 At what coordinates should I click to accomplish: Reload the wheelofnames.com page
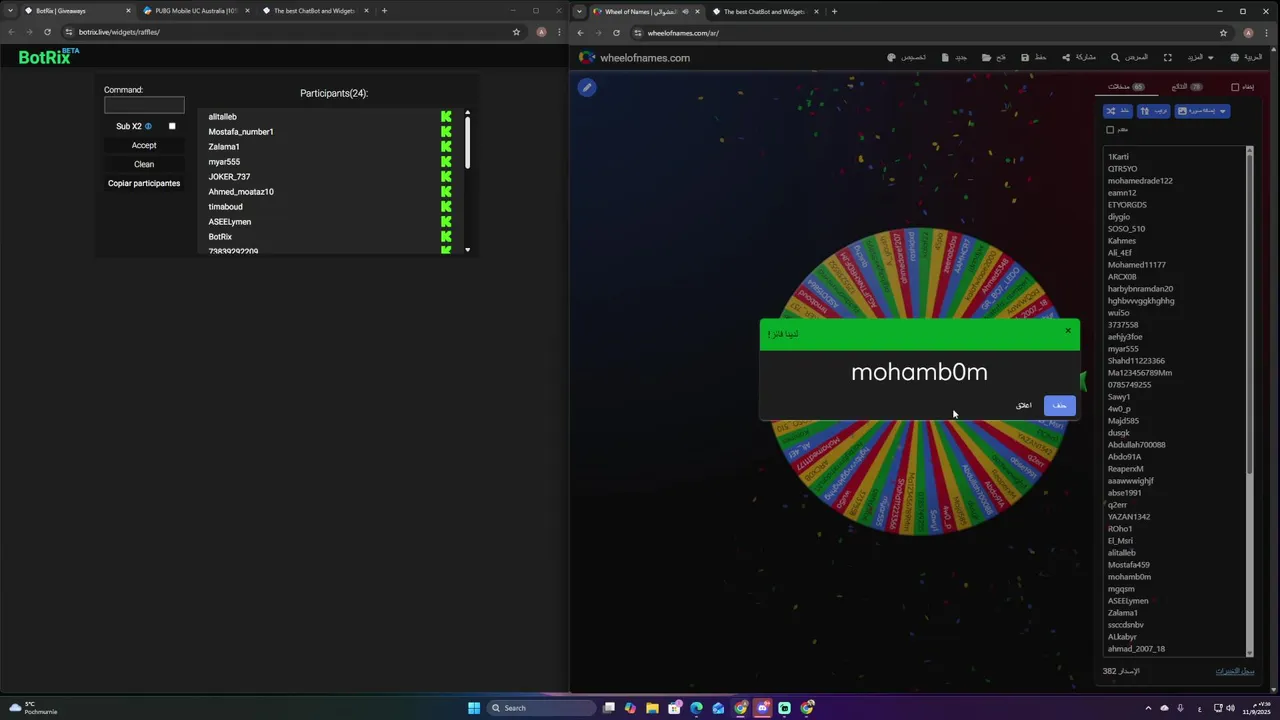click(x=616, y=33)
